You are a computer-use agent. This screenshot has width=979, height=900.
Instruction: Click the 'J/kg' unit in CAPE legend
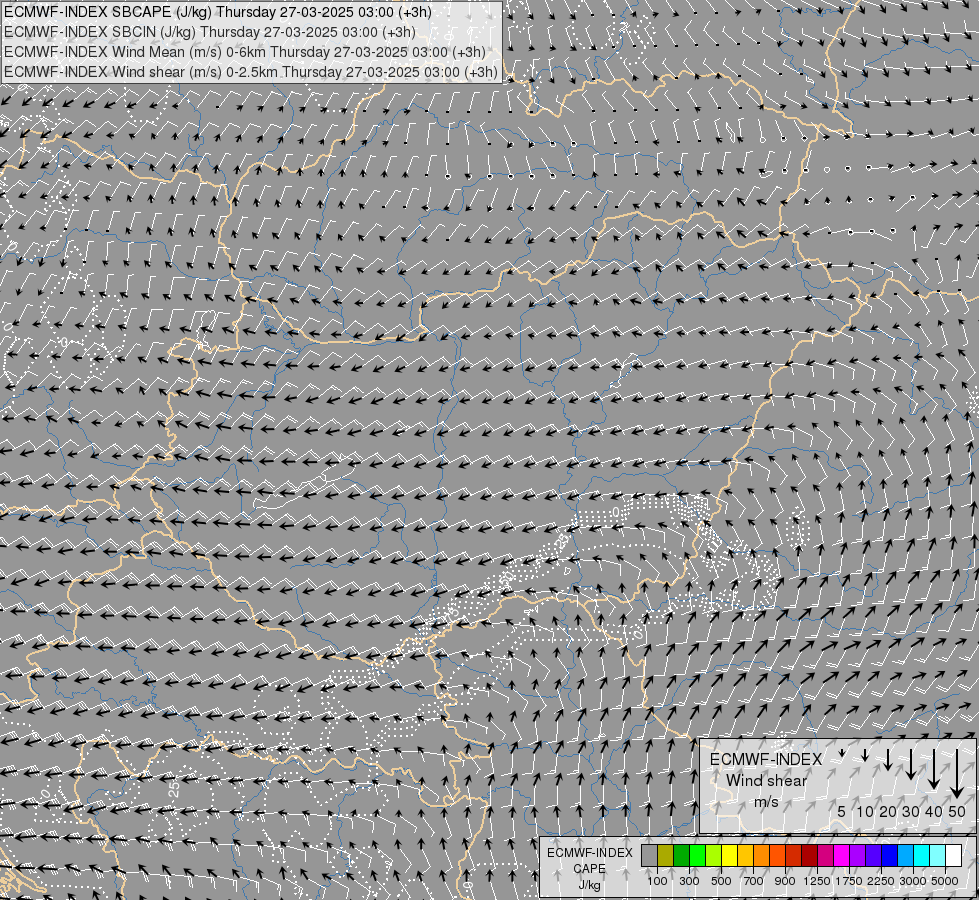tap(589, 885)
